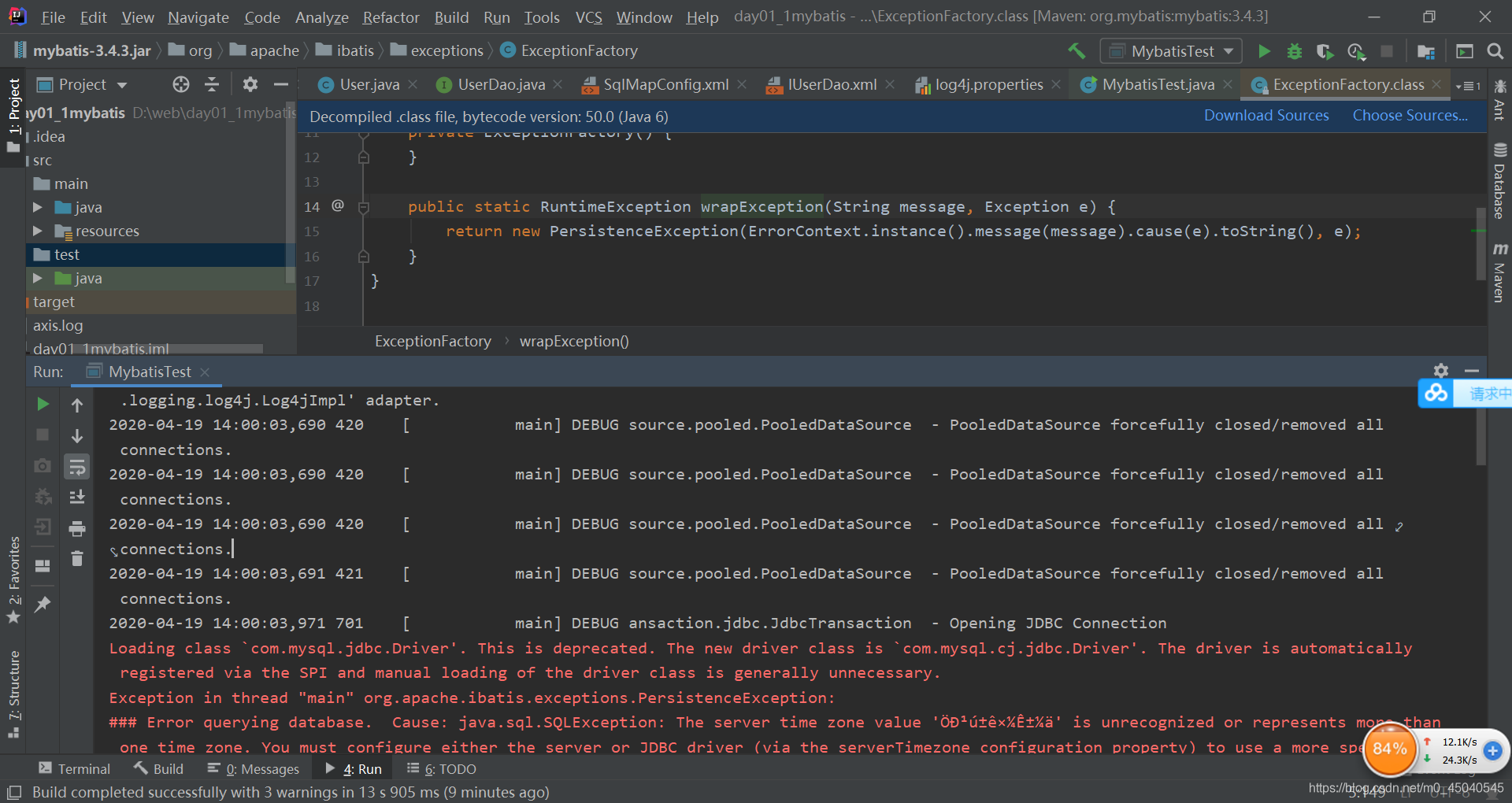Toggle scroll to end of console
Viewport: 1512px width, 803px height.
point(77,497)
